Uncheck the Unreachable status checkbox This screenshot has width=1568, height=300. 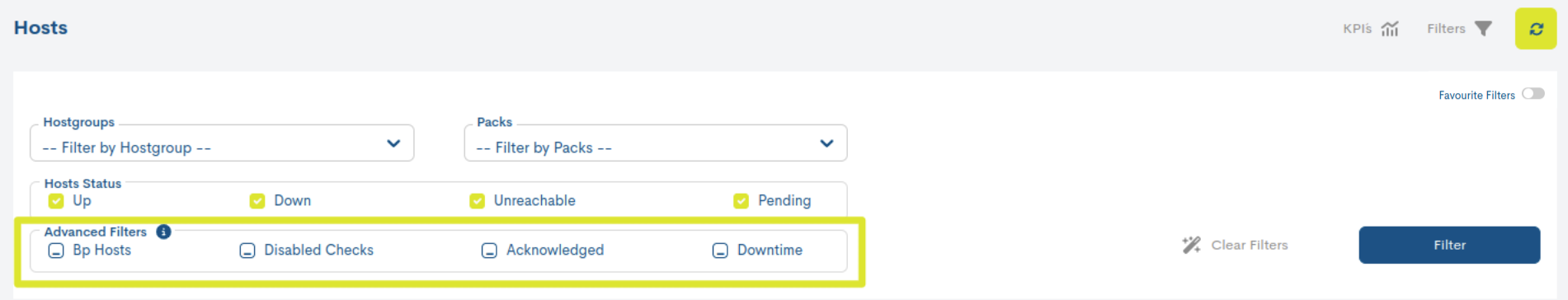tap(477, 201)
